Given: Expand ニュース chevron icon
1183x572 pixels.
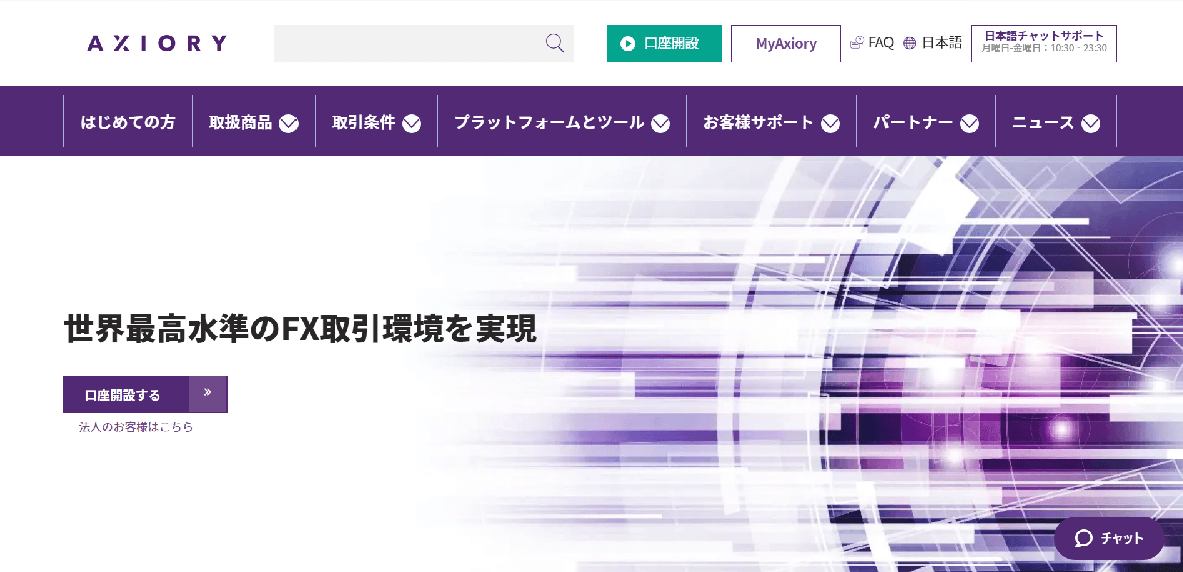Looking at the screenshot, I should [1090, 123].
